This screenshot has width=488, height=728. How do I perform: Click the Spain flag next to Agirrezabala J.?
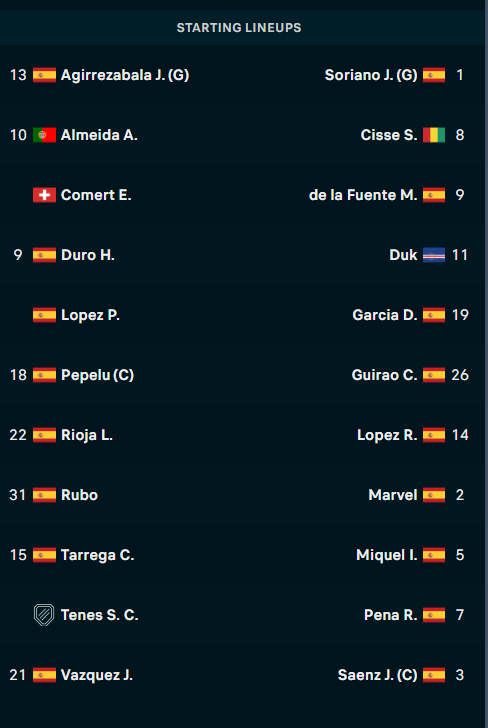point(44,75)
